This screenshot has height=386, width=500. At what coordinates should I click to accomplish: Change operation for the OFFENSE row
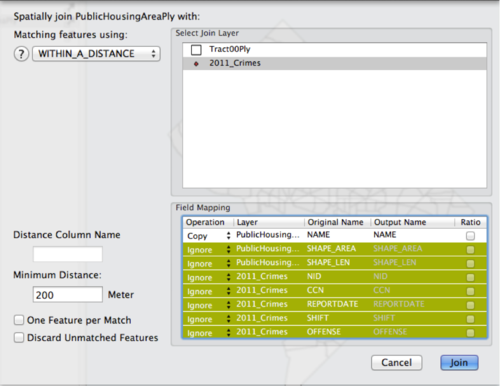[209, 333]
